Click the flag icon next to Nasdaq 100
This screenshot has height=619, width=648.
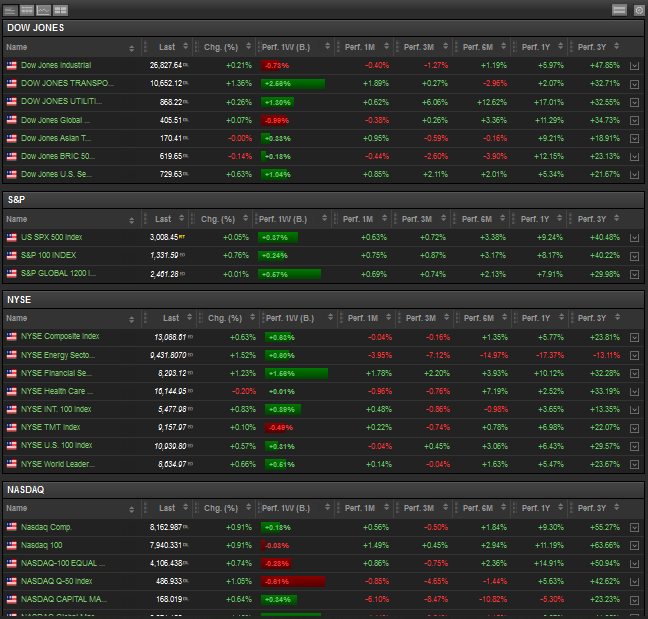12,545
